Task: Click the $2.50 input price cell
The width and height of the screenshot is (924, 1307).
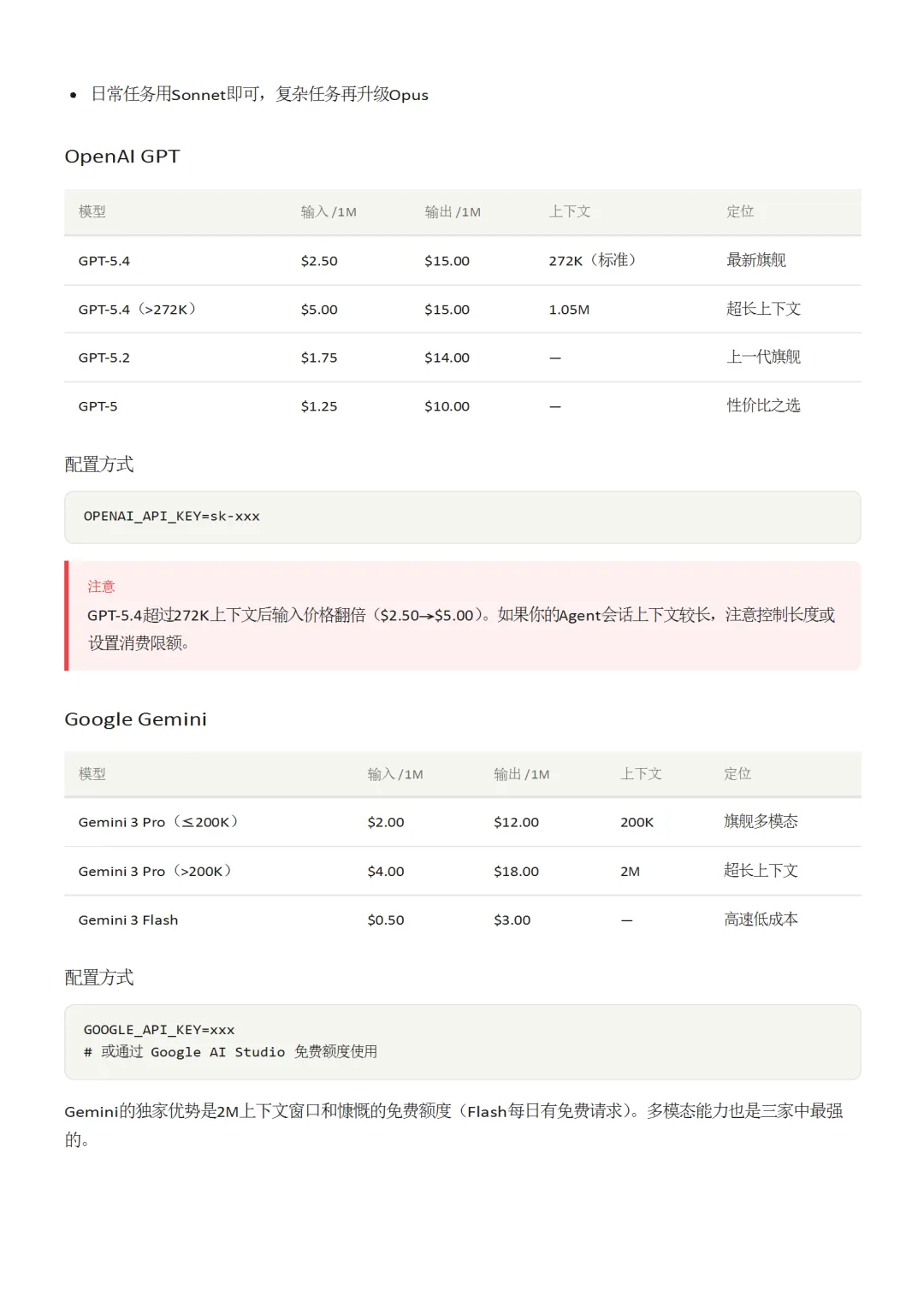Action: click(x=319, y=261)
